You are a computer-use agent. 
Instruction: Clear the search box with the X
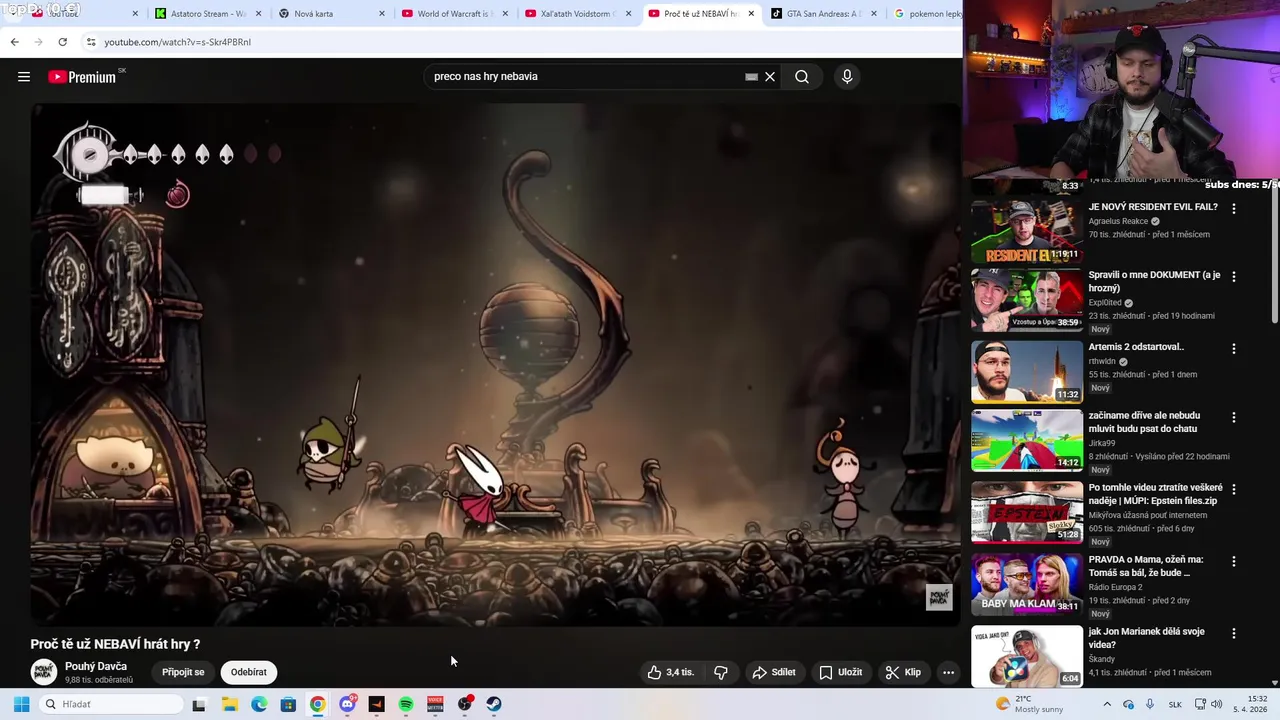pos(770,77)
